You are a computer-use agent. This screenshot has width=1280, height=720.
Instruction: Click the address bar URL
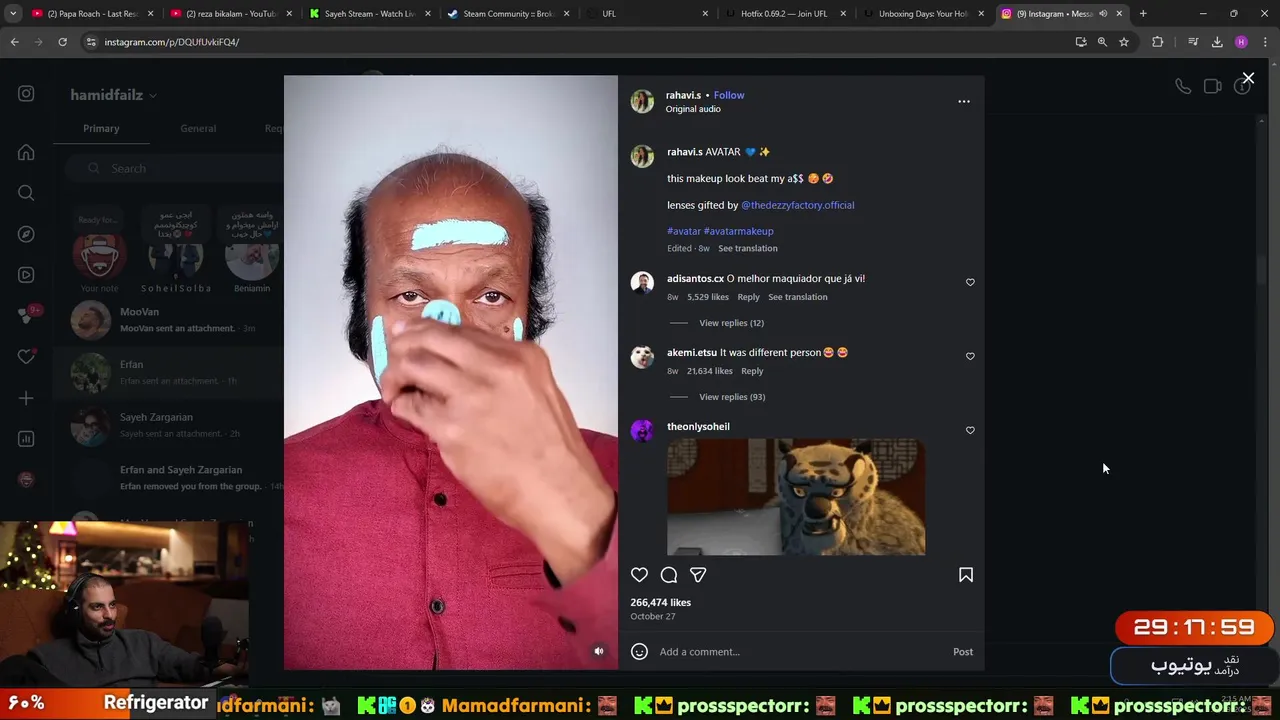pos(172,42)
